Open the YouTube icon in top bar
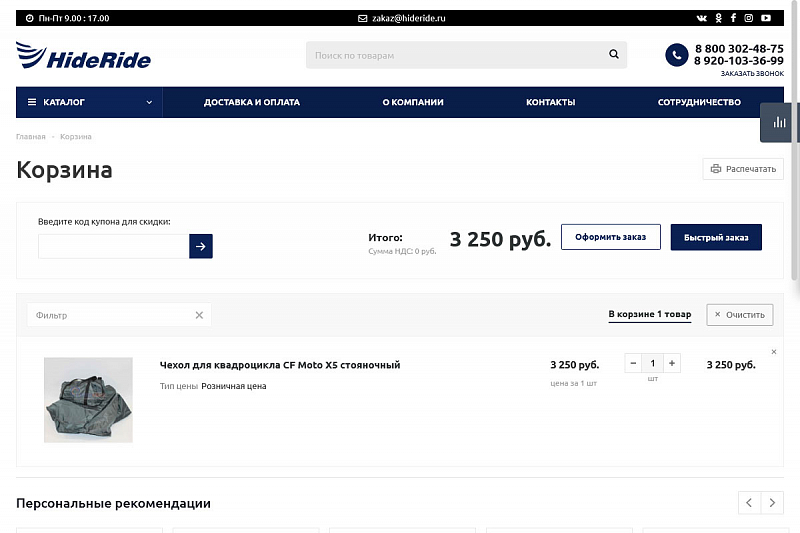 click(766, 18)
